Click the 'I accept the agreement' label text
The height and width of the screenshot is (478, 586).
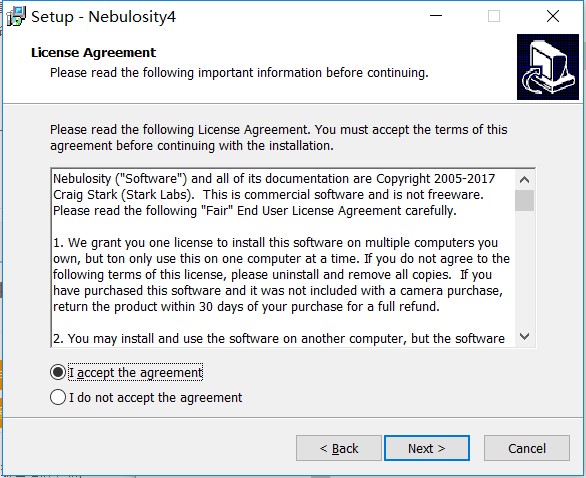(x=136, y=373)
